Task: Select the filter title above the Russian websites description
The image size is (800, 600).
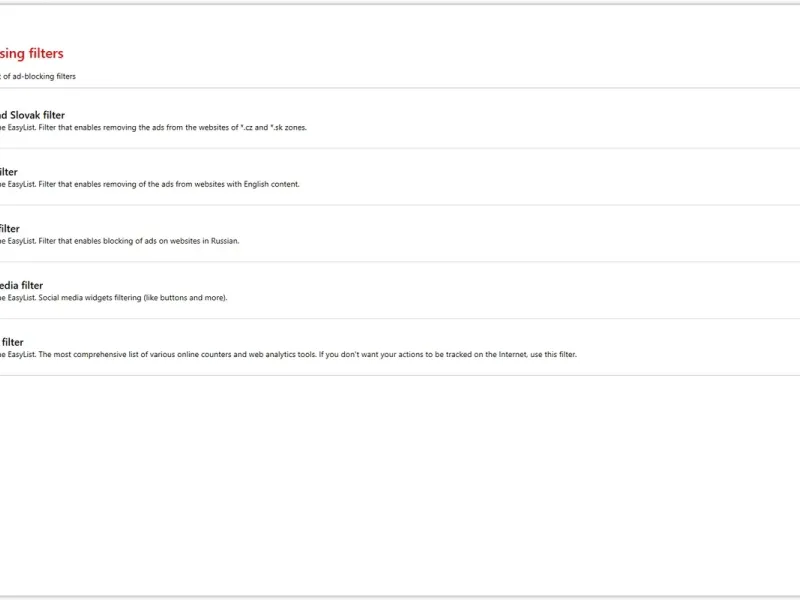Action: point(10,229)
